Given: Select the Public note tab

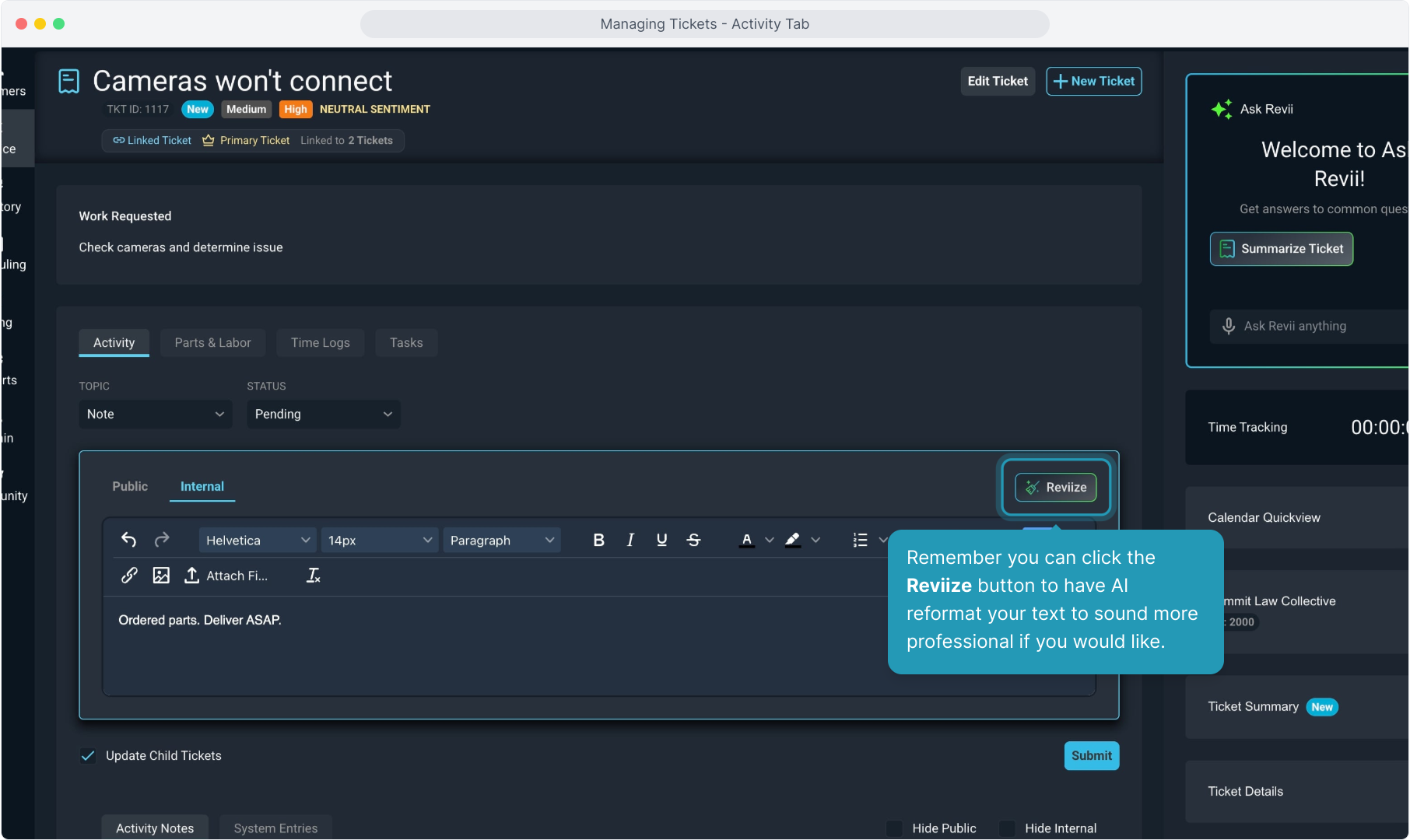Looking at the screenshot, I should pos(130,486).
